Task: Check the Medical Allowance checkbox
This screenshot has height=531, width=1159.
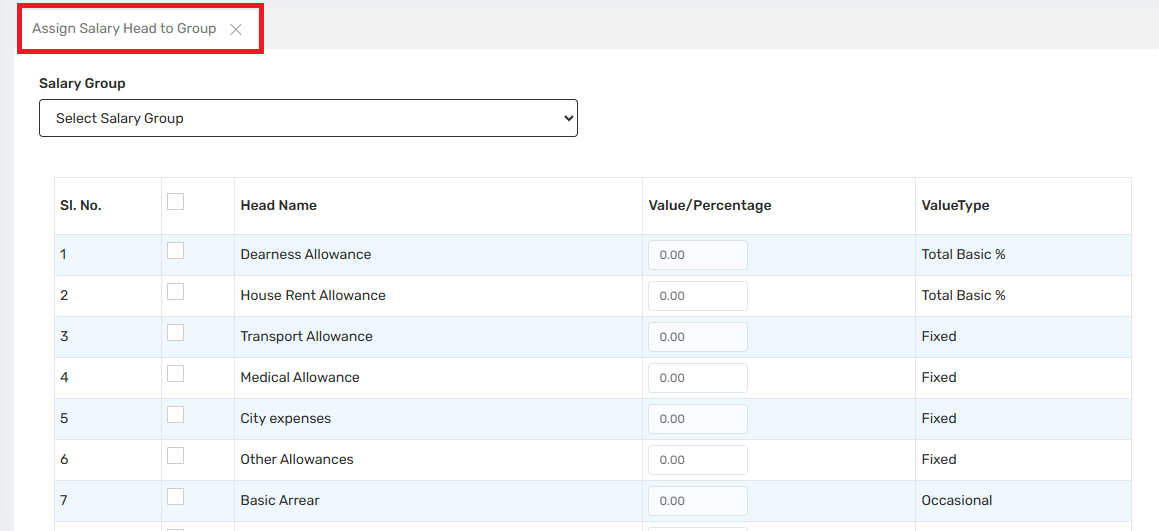Action: tap(175, 374)
